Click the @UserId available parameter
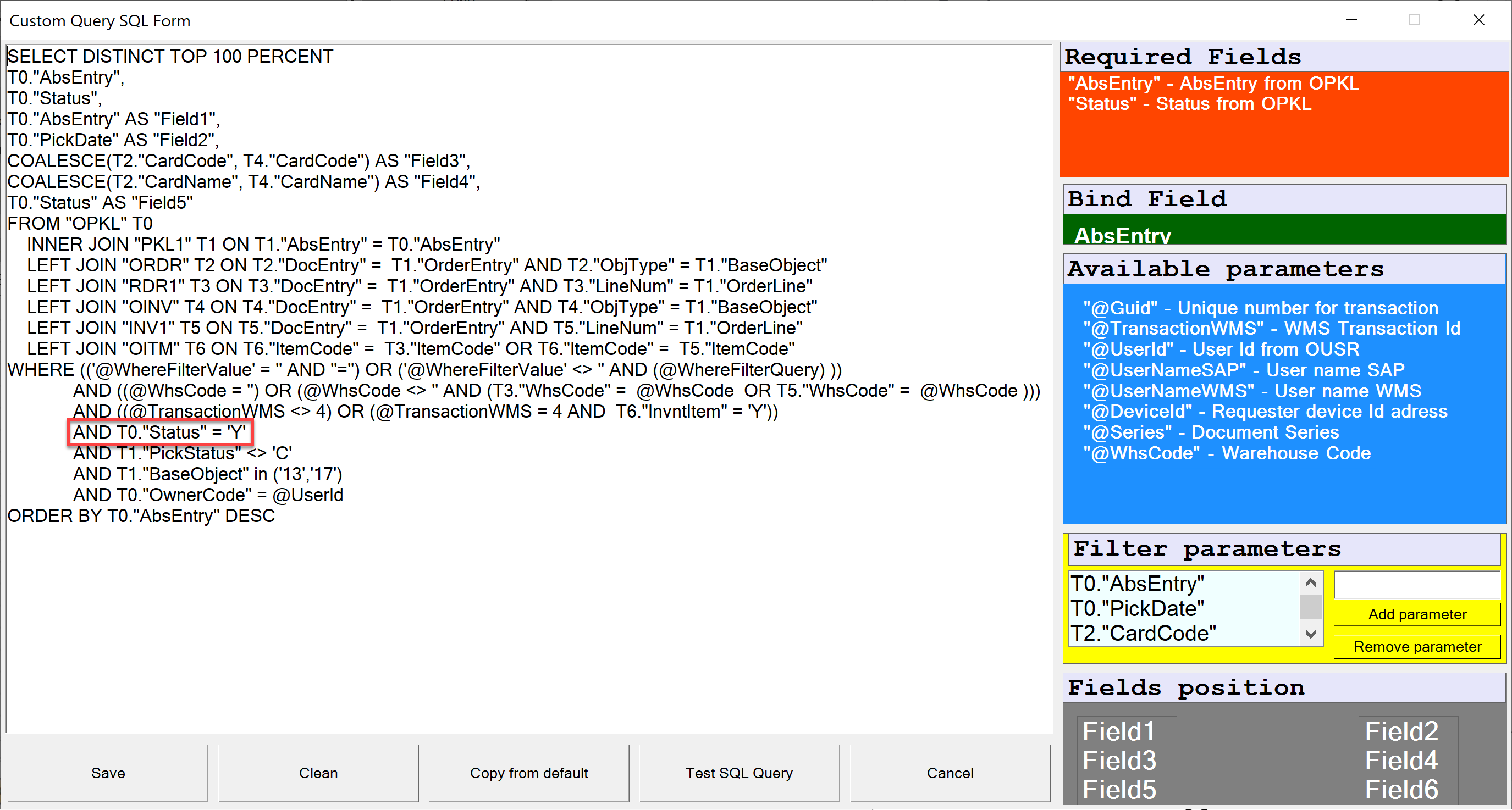The height and width of the screenshot is (810, 1512). tap(1221, 349)
